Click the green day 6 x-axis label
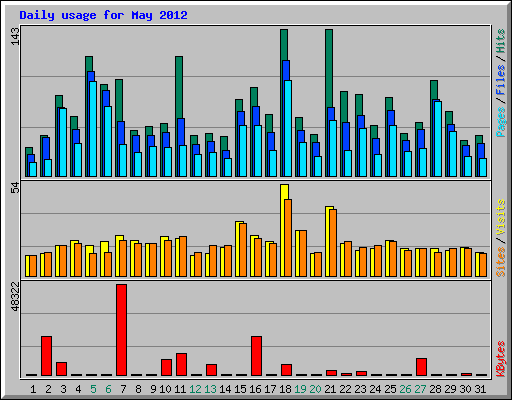512x400 pixels. [x=108, y=389]
